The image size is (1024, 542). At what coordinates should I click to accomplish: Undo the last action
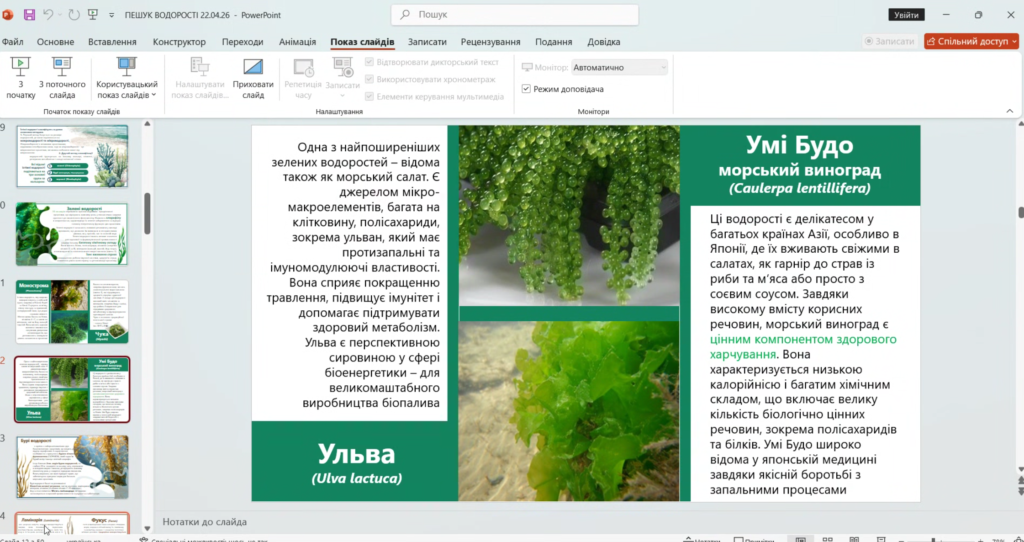[x=49, y=15]
